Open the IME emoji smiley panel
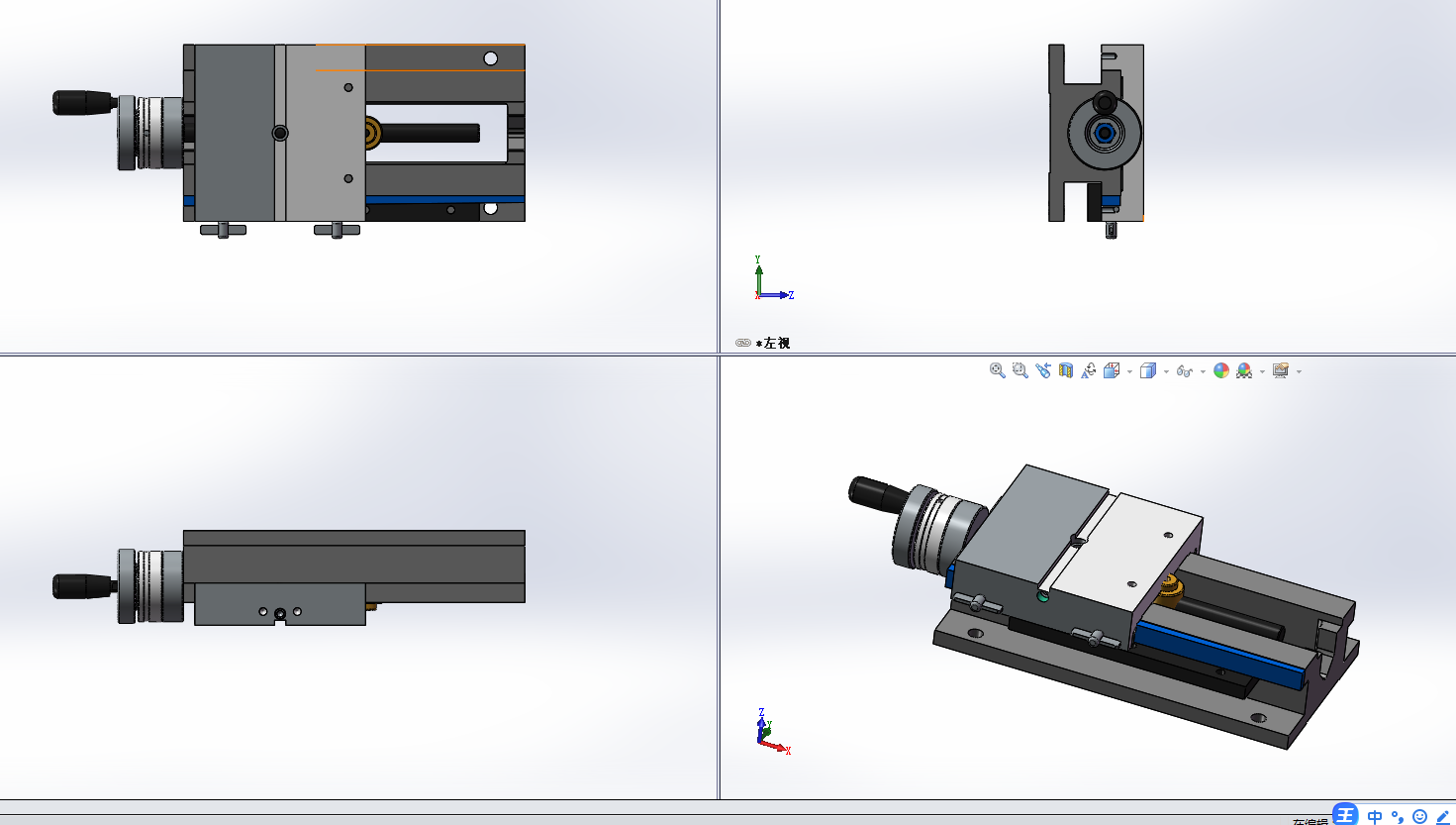Viewport: 1456px width, 825px height. coord(1420,817)
